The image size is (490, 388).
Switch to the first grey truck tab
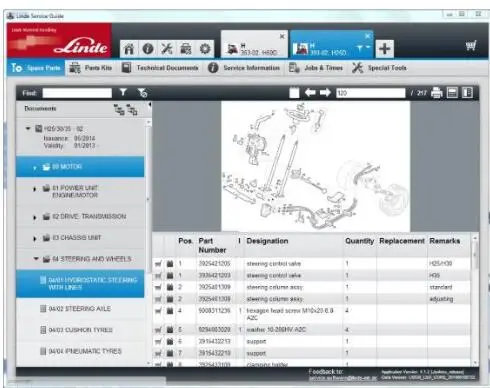(254, 45)
